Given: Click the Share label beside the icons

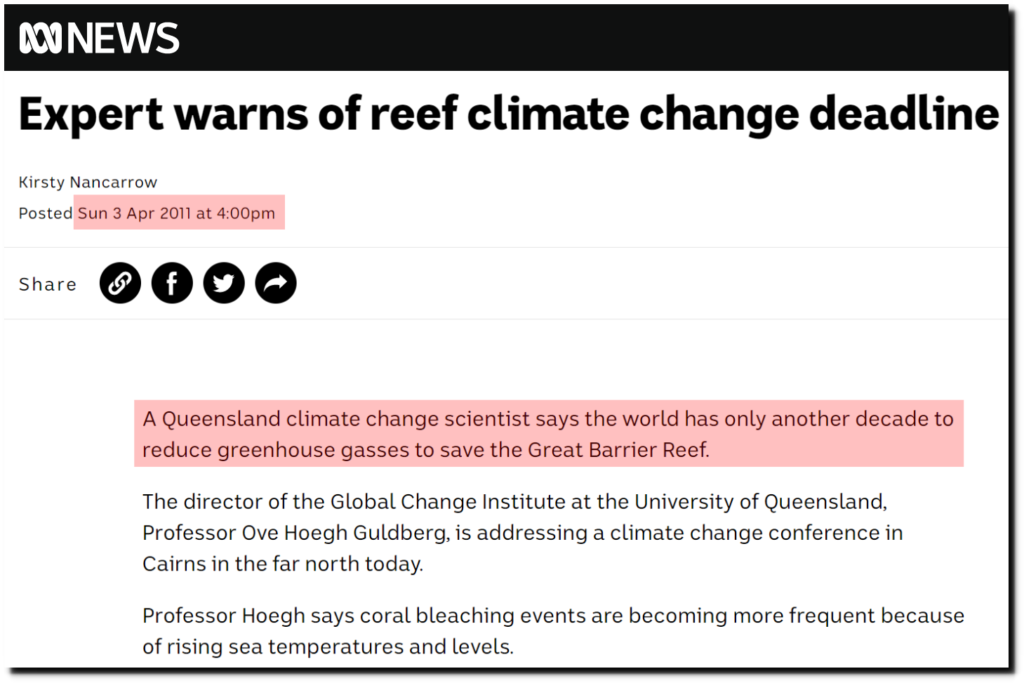Looking at the screenshot, I should pos(48,284).
